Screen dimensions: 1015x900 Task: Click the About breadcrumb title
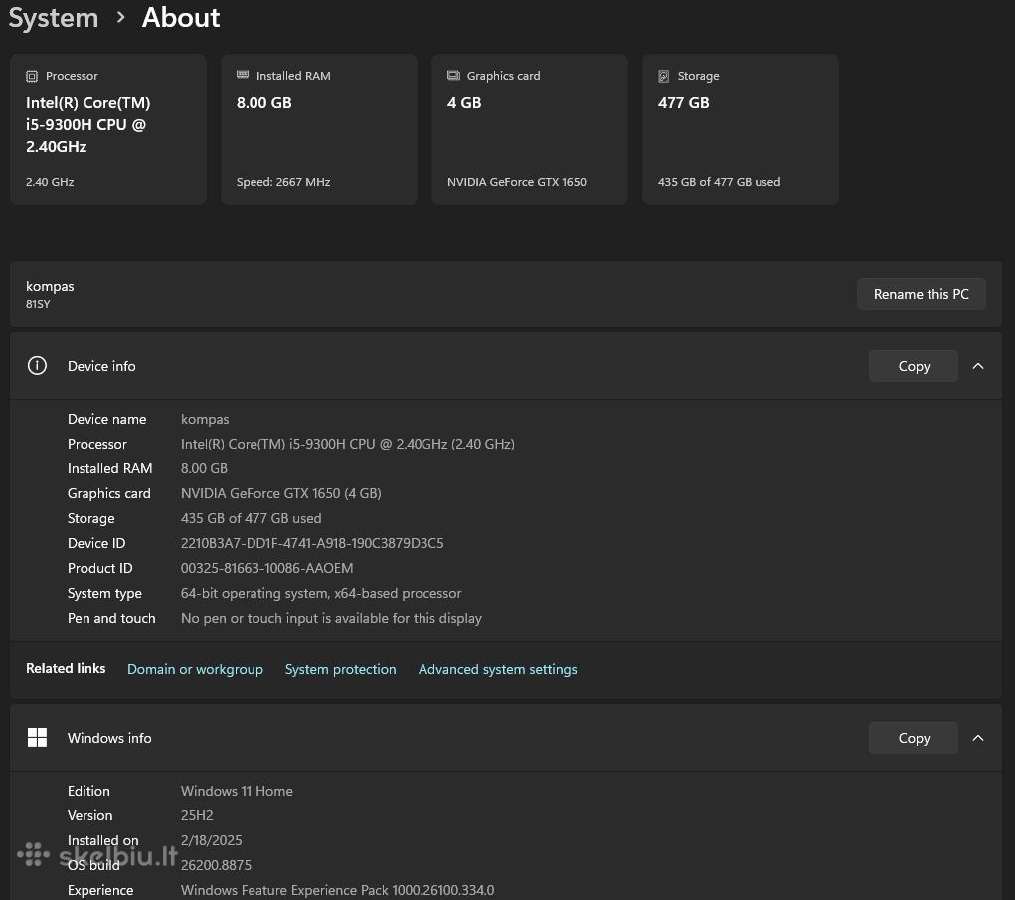181,17
